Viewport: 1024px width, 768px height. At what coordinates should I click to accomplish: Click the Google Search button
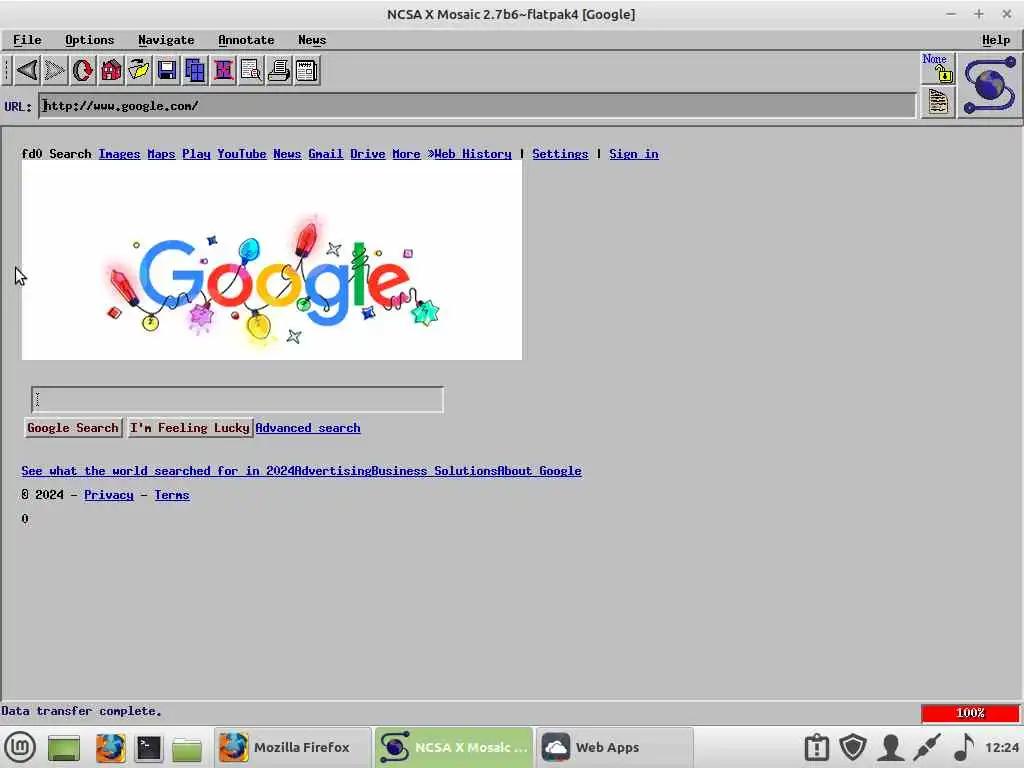pyautogui.click(x=73, y=428)
